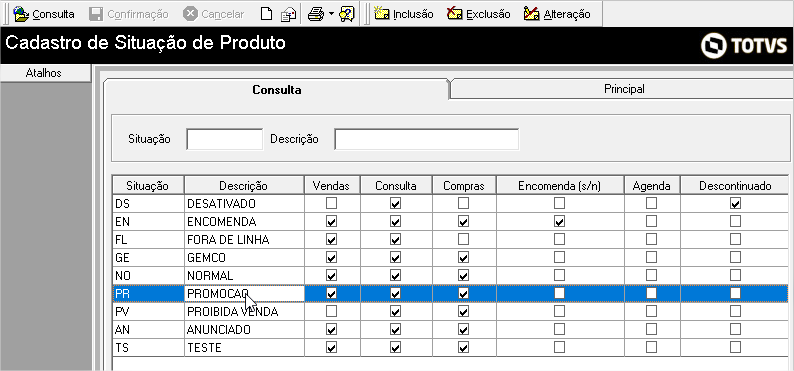Toggle Vendas checkbox for PROIBIDA VENDA
The width and height of the screenshot is (794, 371).
[x=331, y=311]
